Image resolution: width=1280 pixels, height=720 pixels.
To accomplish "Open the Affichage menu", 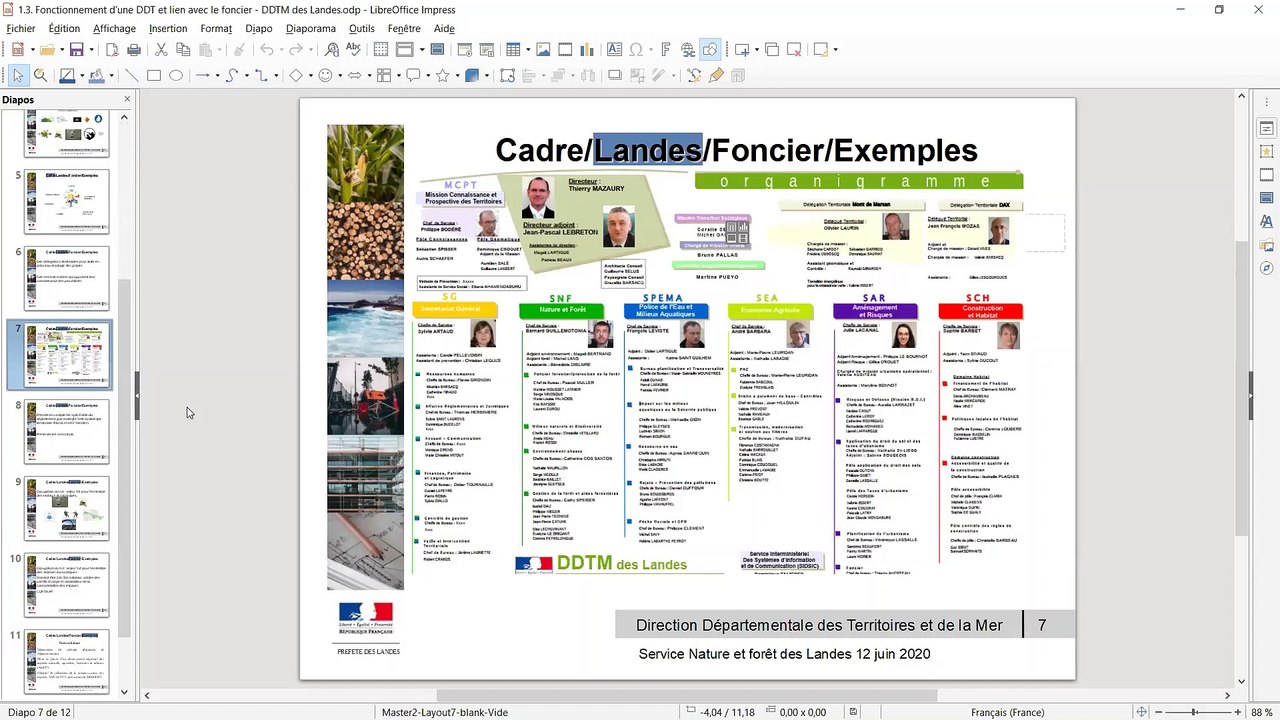I will [114, 29].
